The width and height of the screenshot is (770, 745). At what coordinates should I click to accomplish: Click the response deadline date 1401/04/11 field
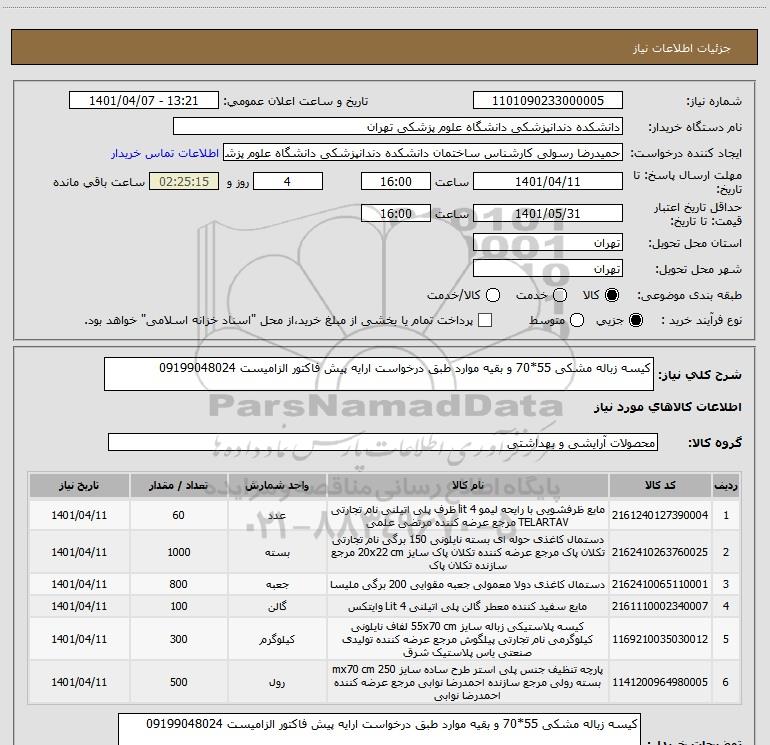(548, 182)
